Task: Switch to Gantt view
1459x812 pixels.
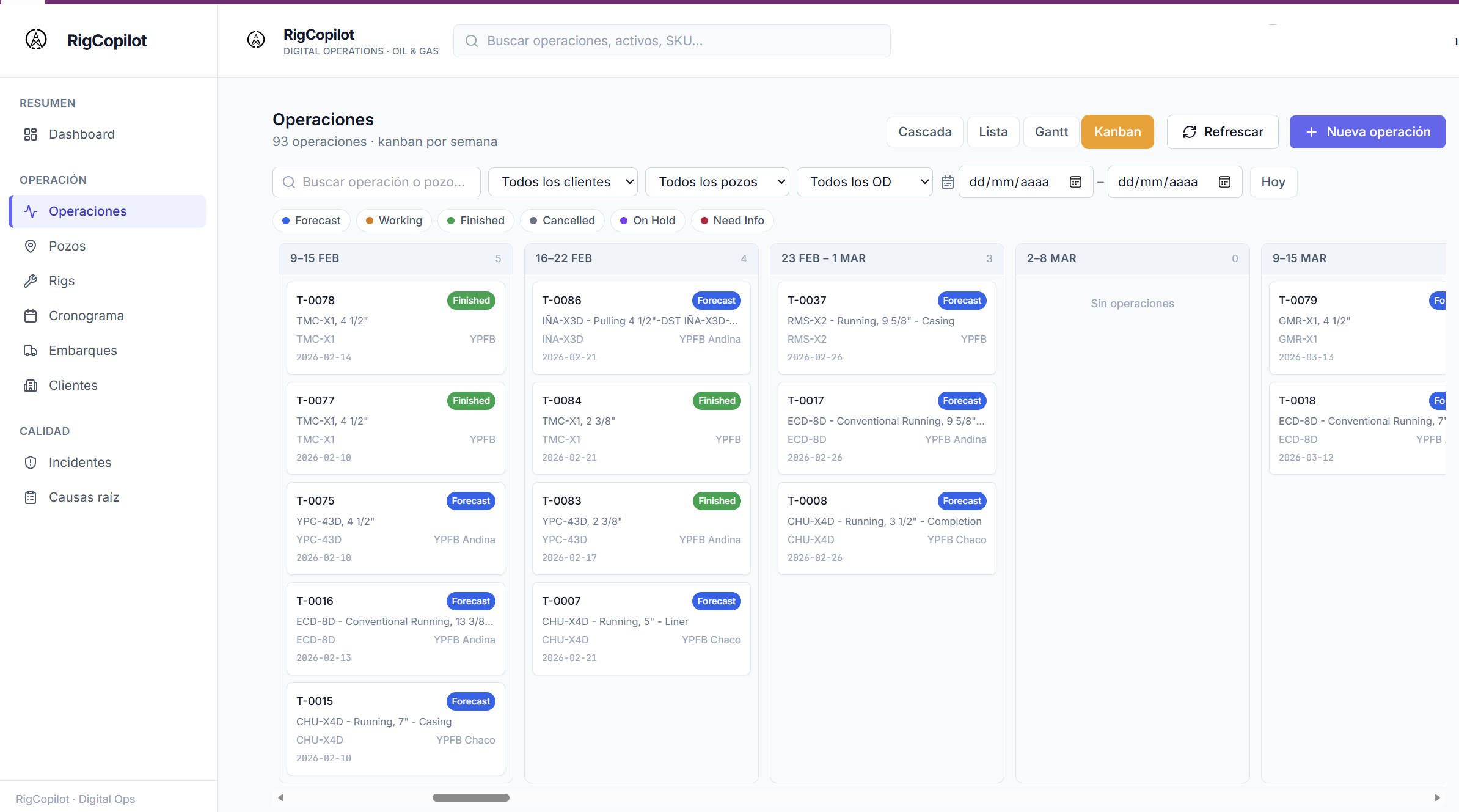Action: (1051, 132)
